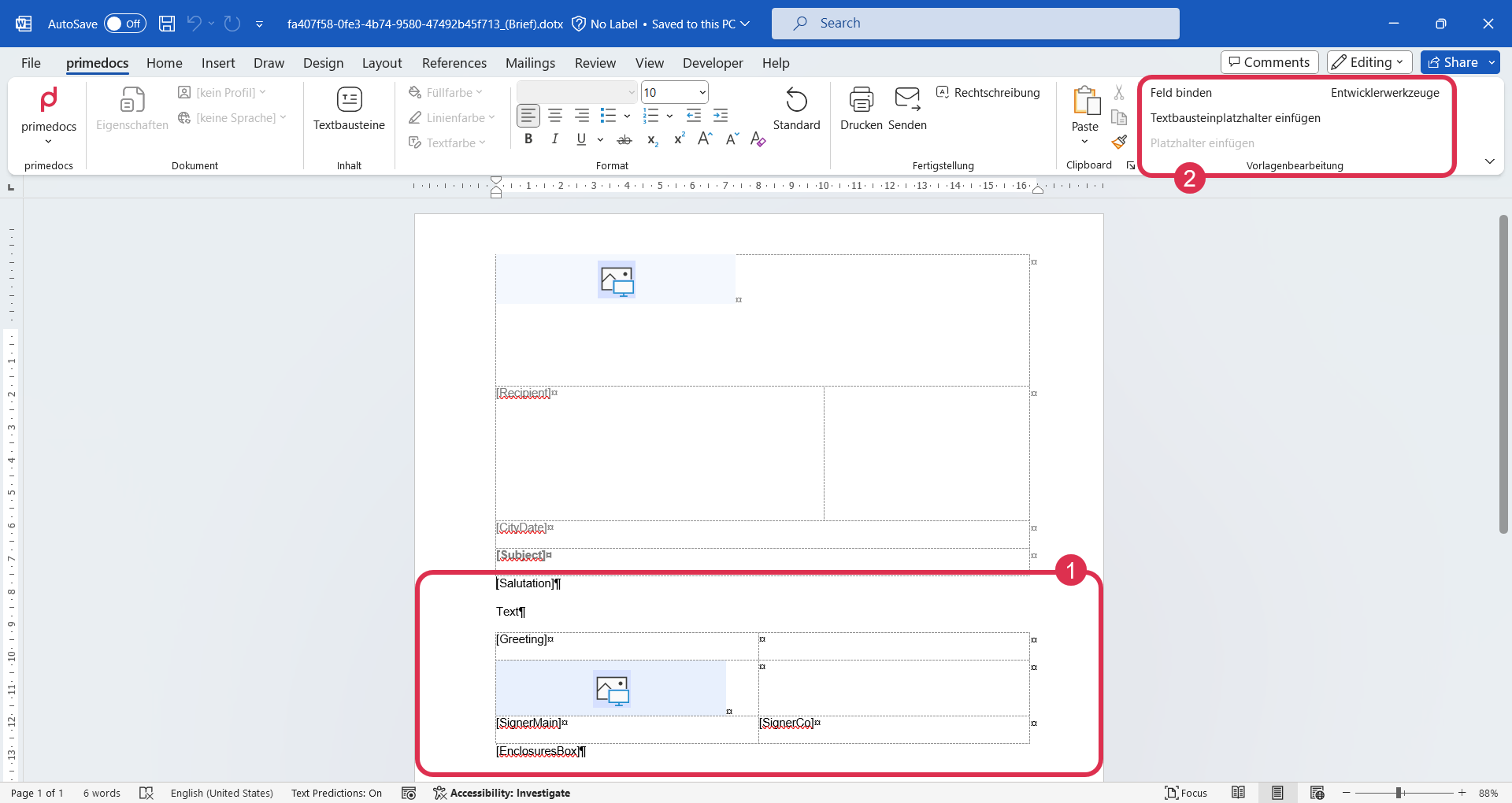Switch to Layout tab

coord(382,63)
